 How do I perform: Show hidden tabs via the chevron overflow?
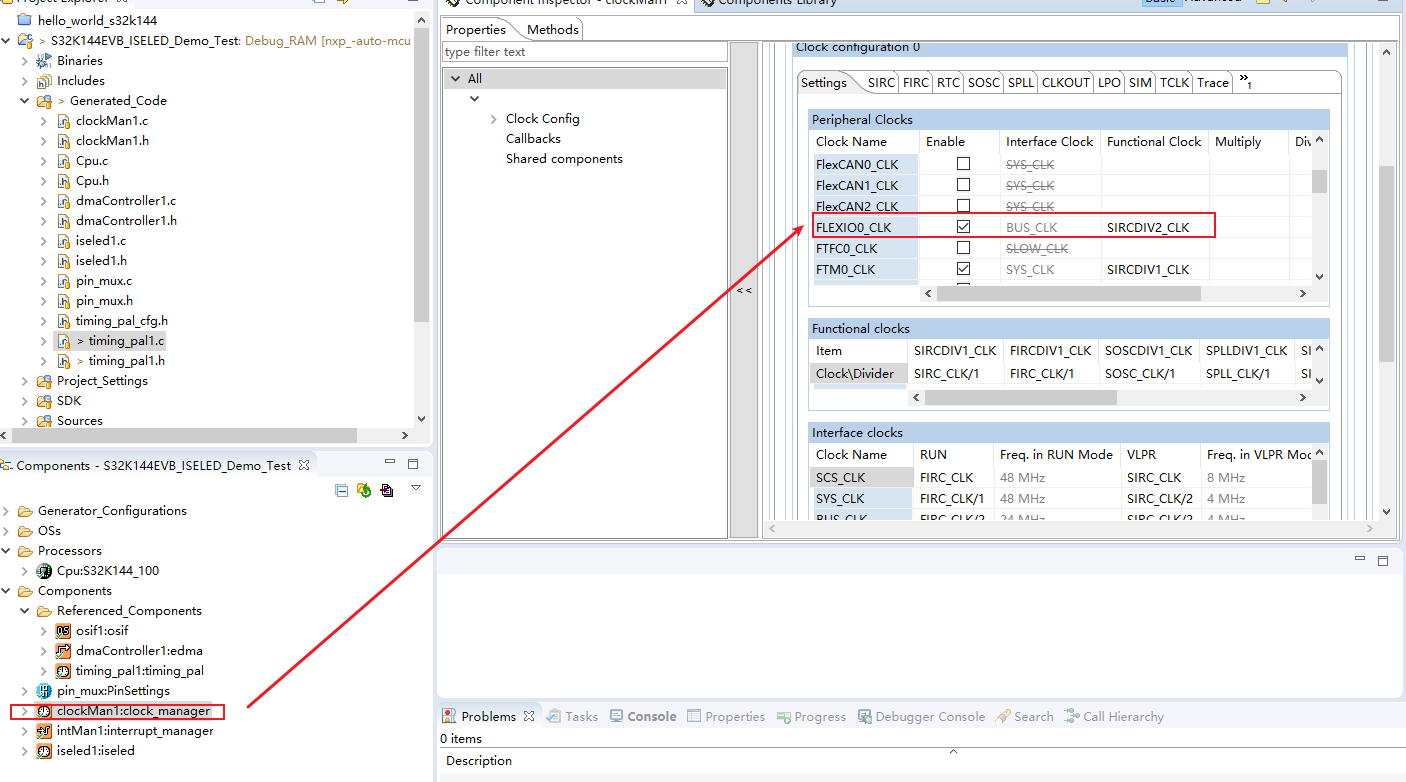(x=1246, y=81)
